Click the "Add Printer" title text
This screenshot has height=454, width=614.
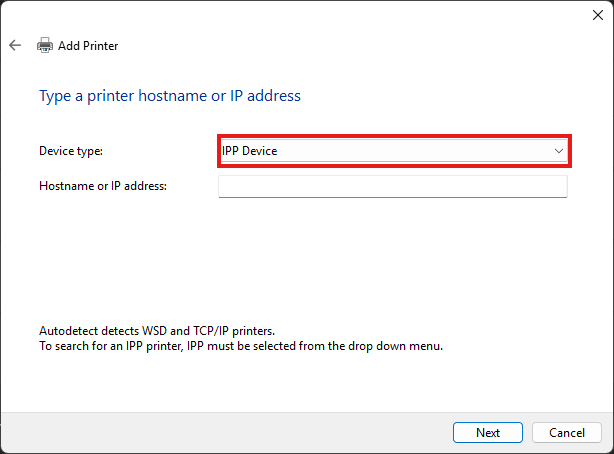click(88, 46)
